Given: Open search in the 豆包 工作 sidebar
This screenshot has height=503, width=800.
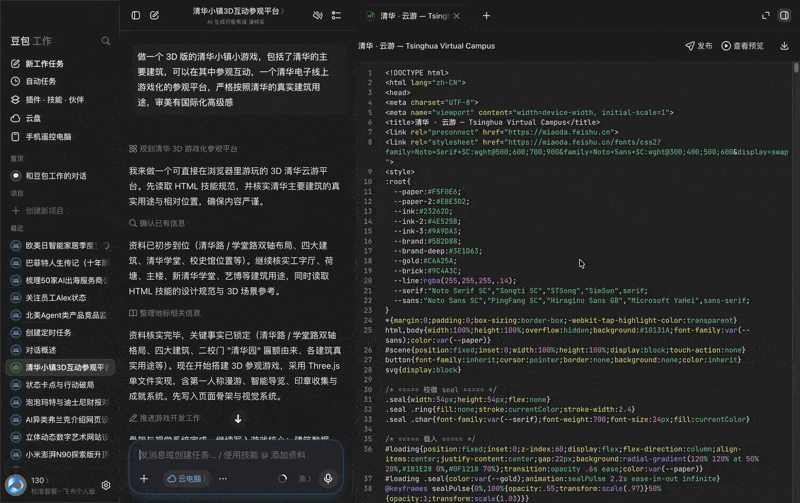Looking at the screenshot, I should (106, 41).
